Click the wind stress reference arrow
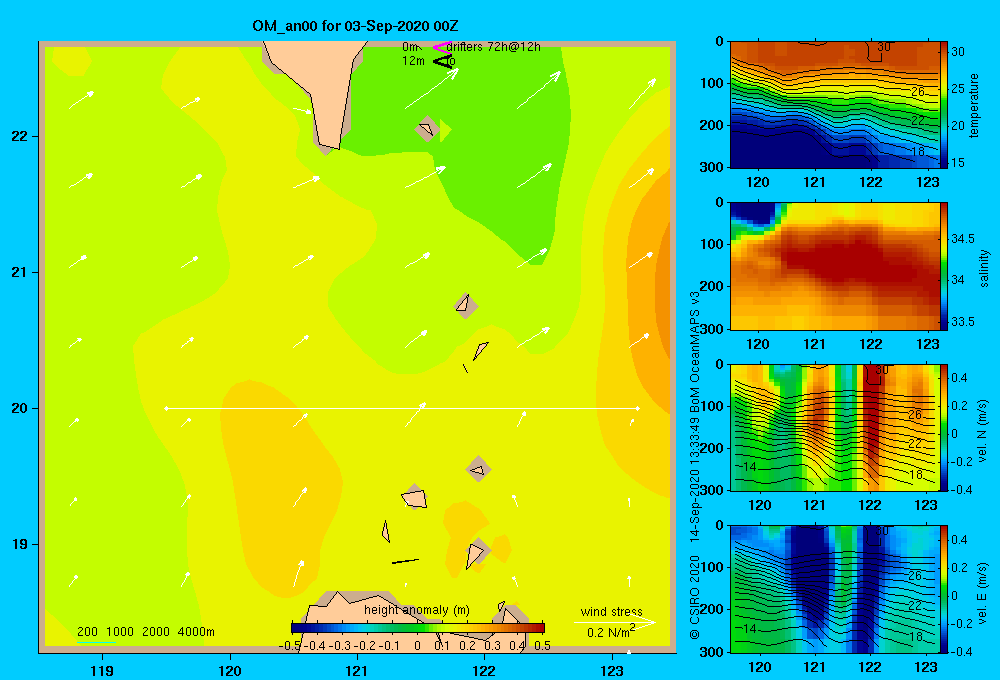 coord(615,622)
